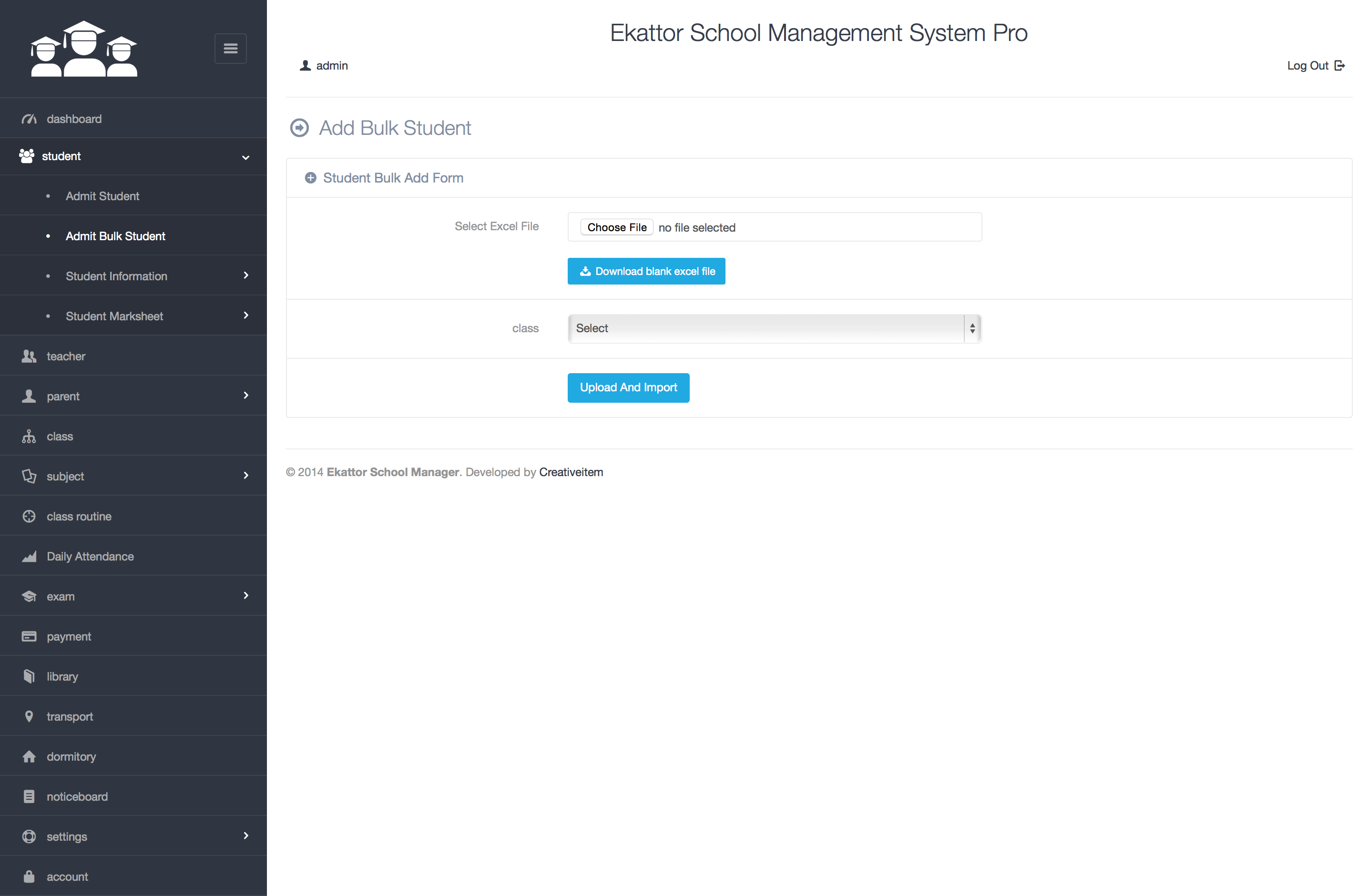The height and width of the screenshot is (896, 1368).
Task: Click the library book icon
Action: point(29,676)
